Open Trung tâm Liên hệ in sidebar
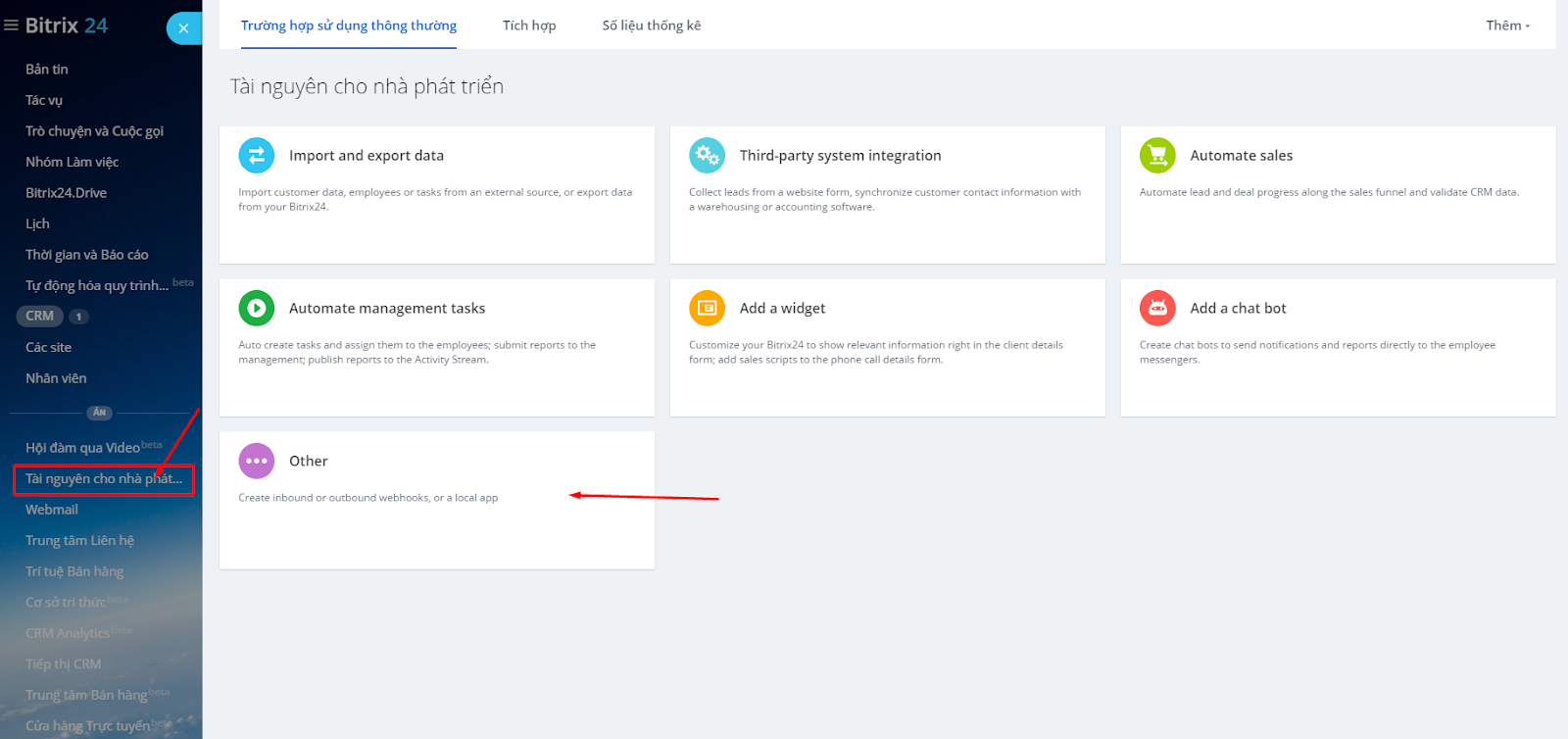 (x=79, y=540)
